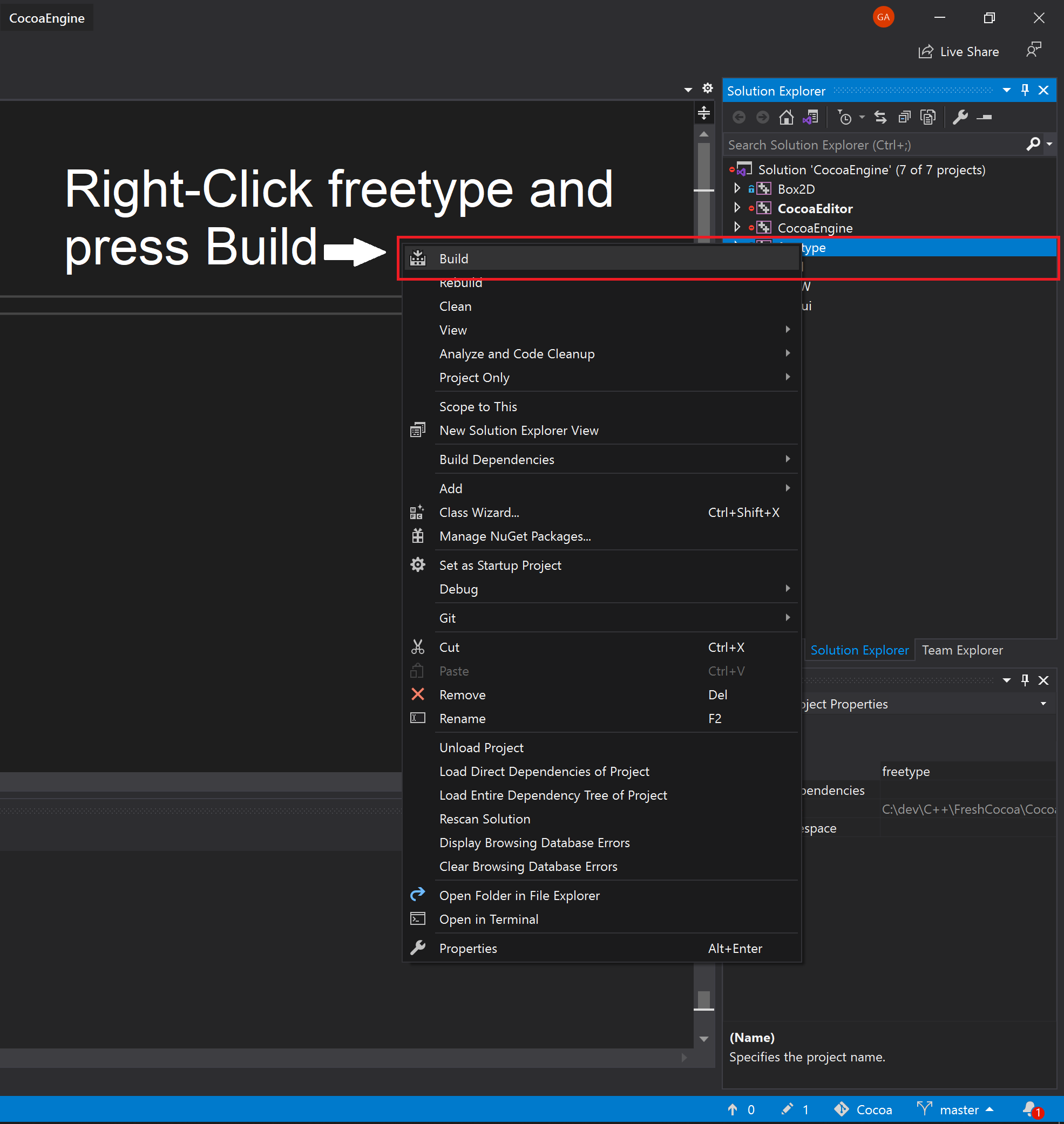This screenshot has width=1064, height=1124.
Task: Click the Cocoa repository status item
Action: pos(863,1109)
